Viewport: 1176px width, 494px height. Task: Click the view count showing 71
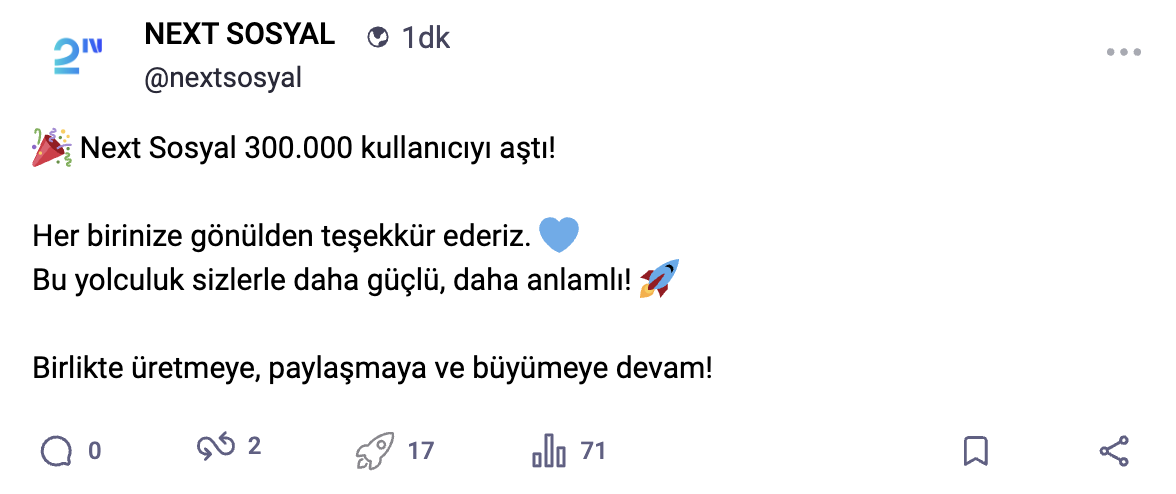pyautogui.click(x=593, y=451)
